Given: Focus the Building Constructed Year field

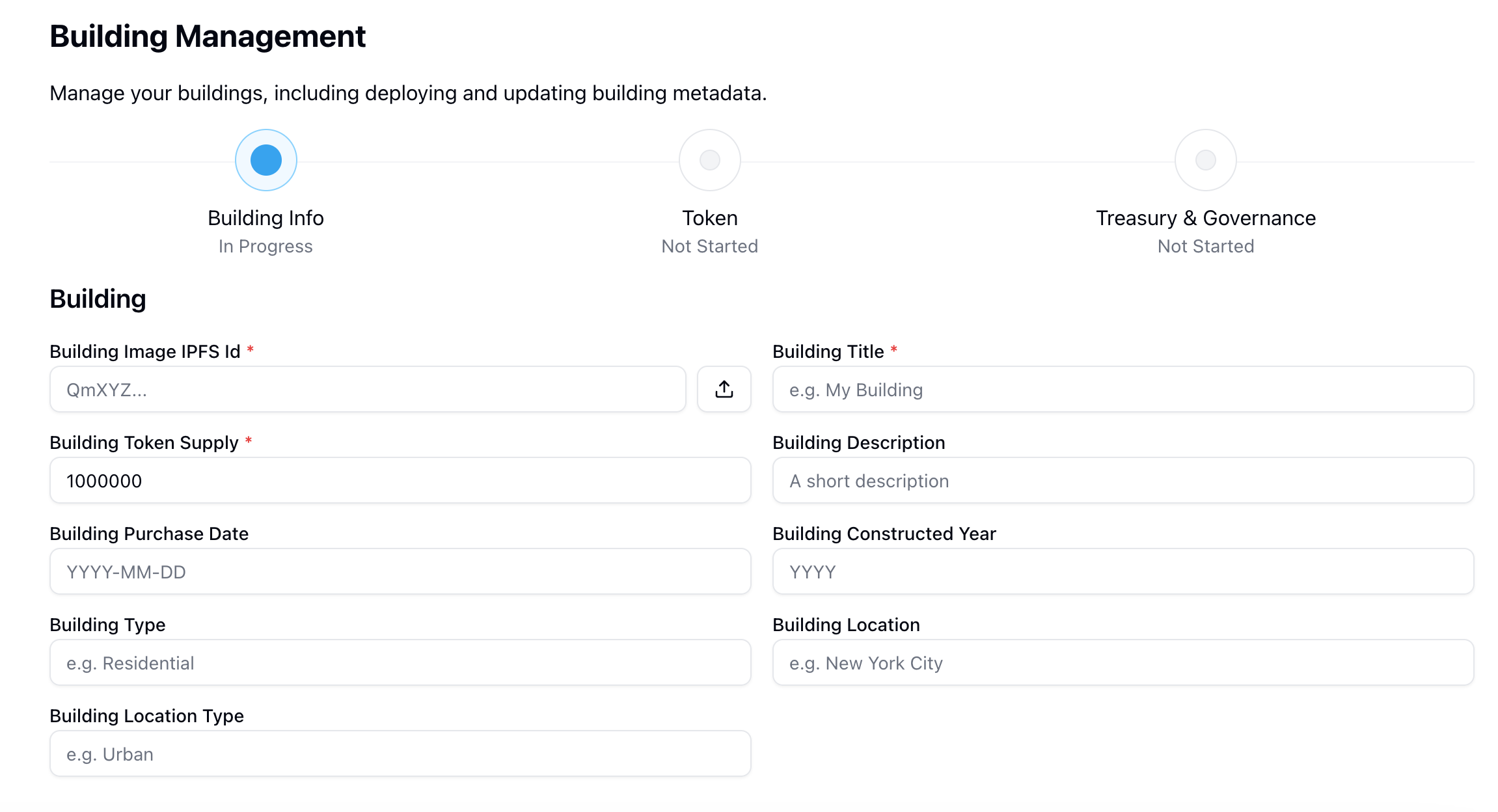Looking at the screenshot, I should pos(1123,571).
